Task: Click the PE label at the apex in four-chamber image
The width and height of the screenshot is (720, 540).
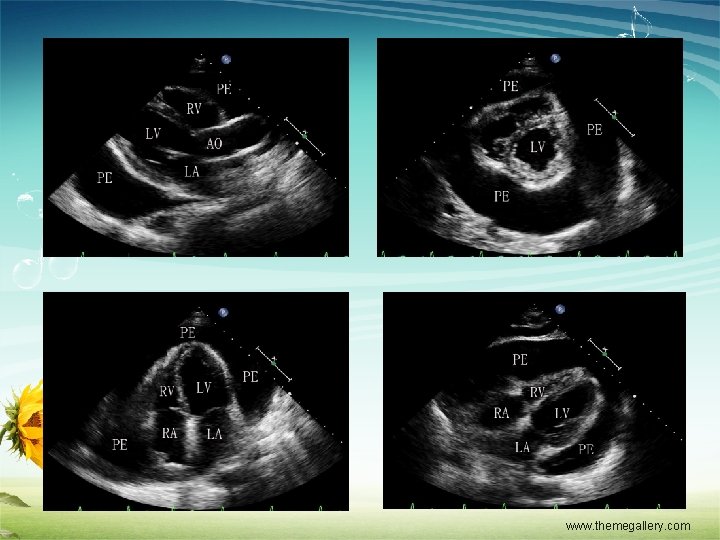Action: [x=188, y=332]
